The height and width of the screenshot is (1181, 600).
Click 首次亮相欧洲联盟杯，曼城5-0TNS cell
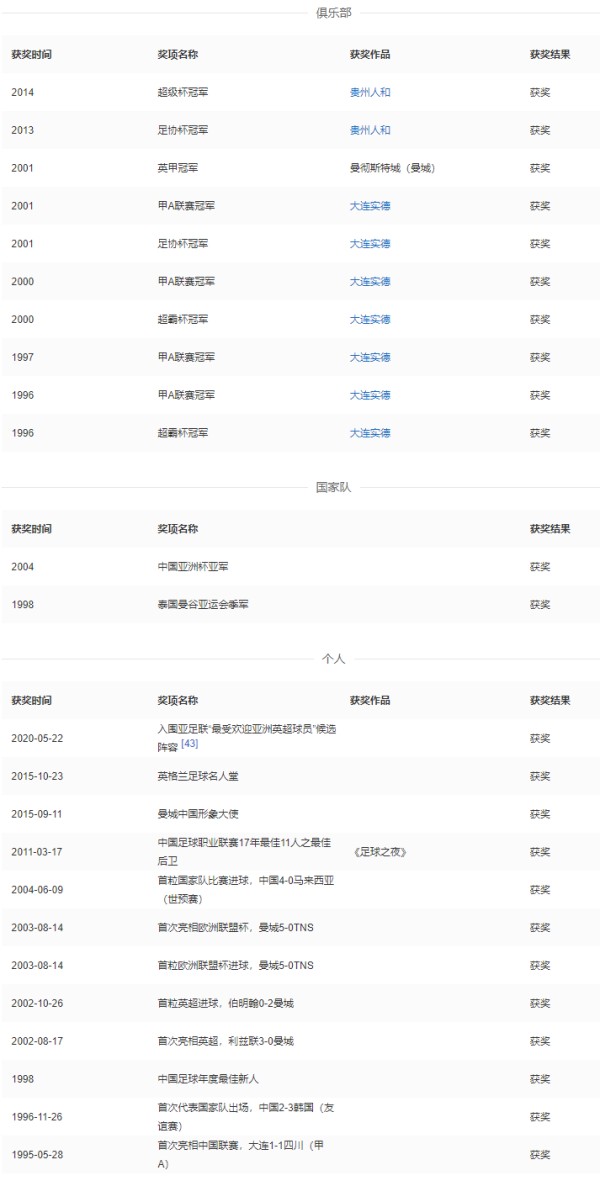235,927
